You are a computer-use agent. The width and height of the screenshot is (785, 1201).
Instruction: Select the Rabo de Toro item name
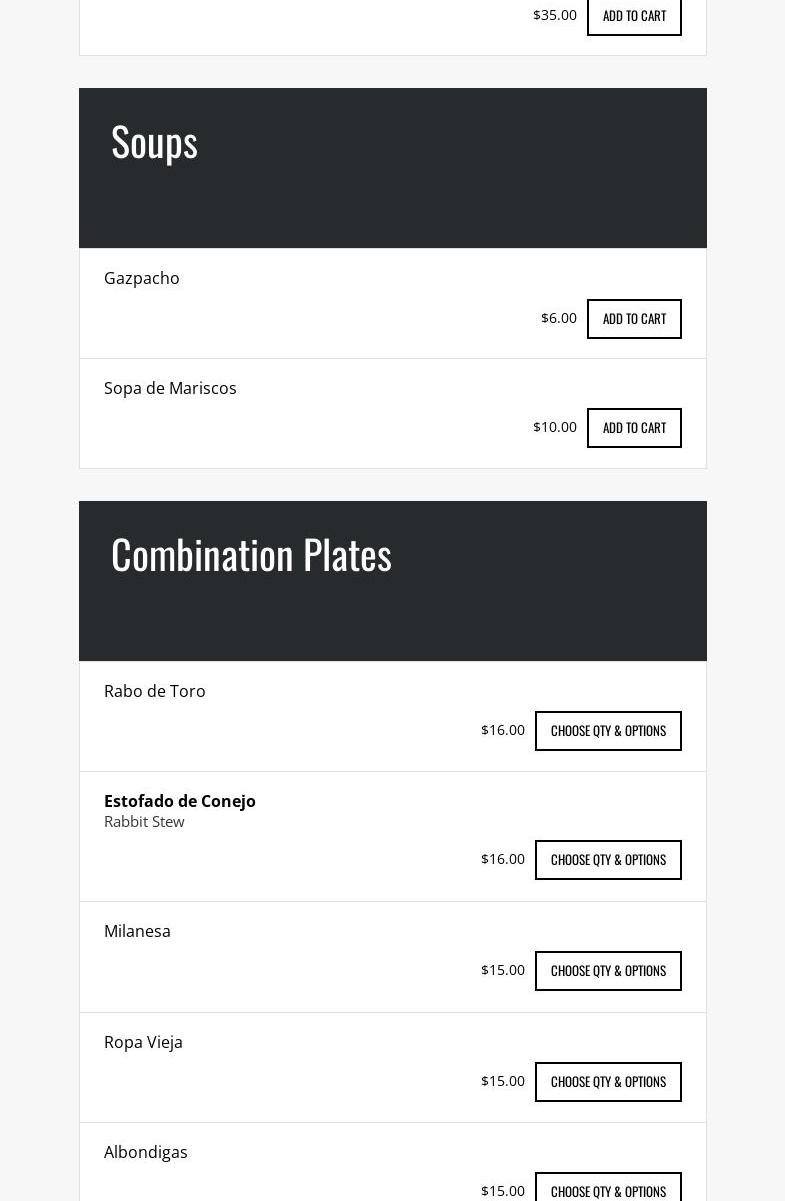pyautogui.click(x=155, y=691)
